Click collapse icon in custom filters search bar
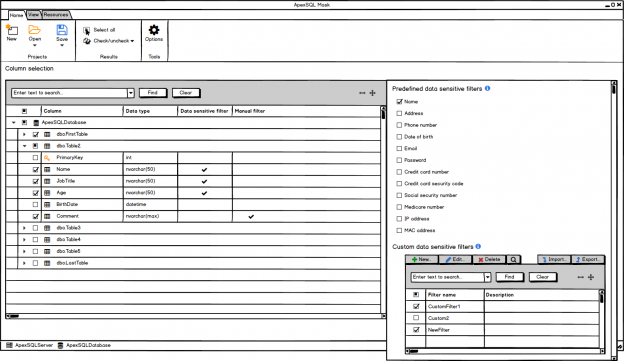624x361 pixels. (581, 277)
